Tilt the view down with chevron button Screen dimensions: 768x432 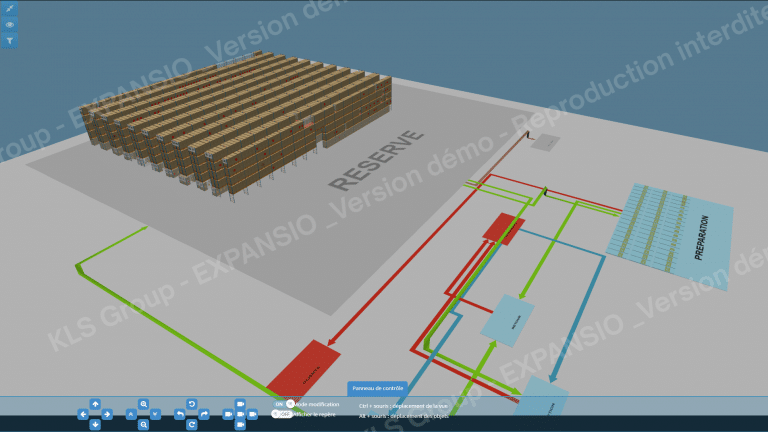[155, 414]
